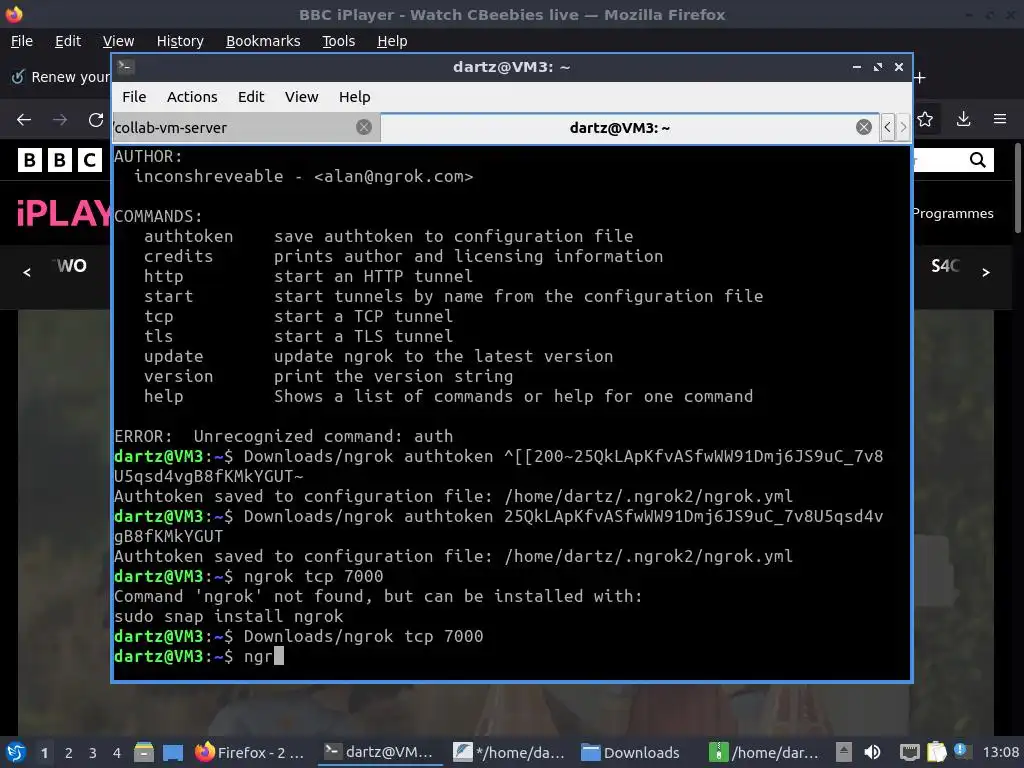Open the update notifier tray icon
1024x768 pixels.
point(960,751)
